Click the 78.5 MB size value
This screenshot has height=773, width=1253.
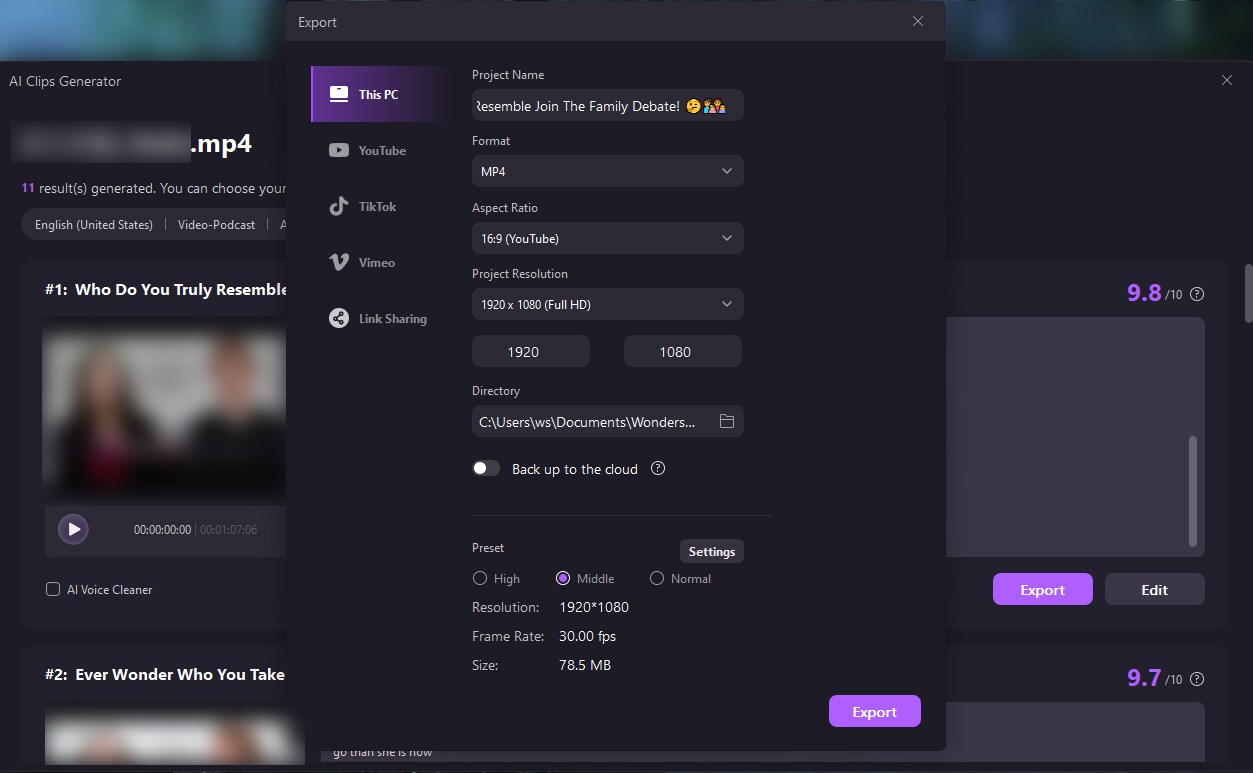point(585,665)
